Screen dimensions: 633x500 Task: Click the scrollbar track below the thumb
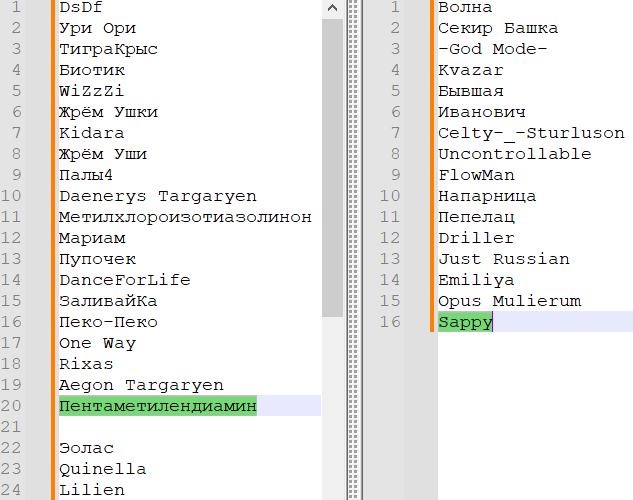click(332, 410)
